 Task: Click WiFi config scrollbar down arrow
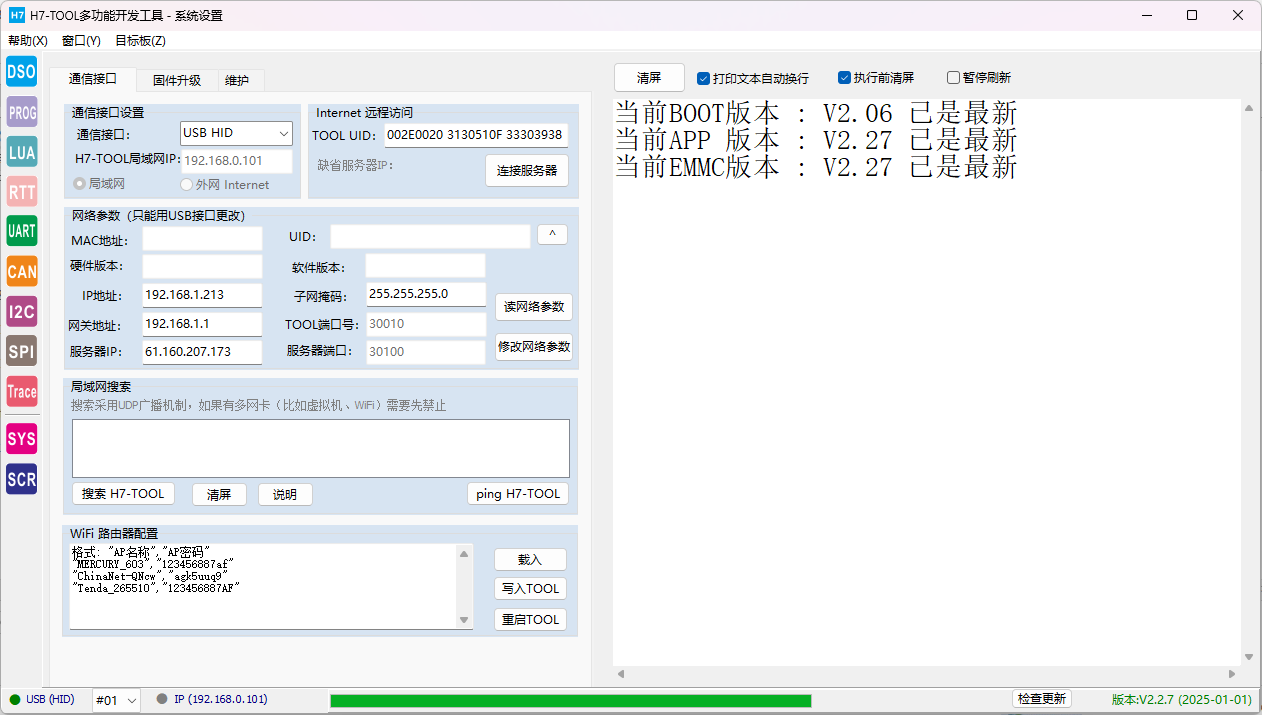tap(464, 620)
